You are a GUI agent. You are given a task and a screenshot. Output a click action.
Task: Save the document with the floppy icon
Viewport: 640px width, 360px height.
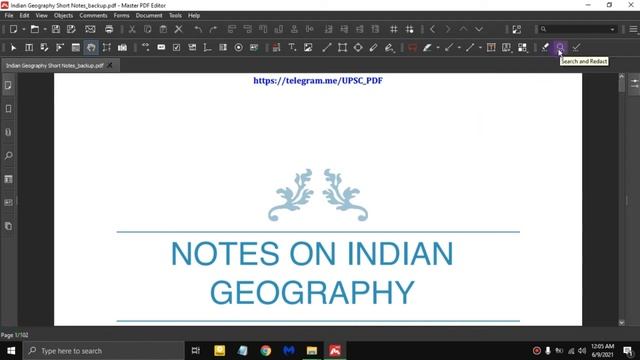point(56,29)
